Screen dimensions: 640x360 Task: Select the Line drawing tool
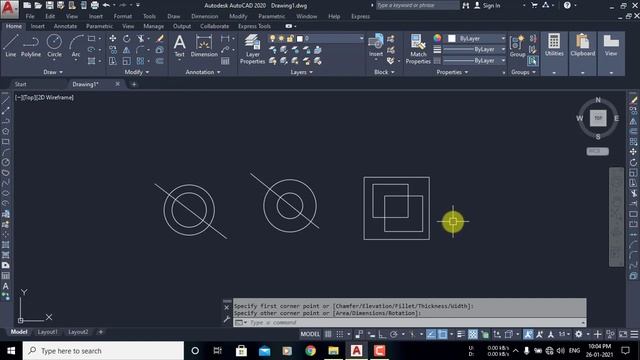click(x=11, y=46)
